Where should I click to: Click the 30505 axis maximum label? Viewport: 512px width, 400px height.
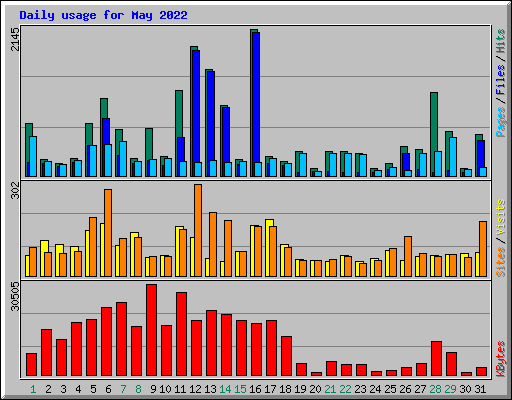coord(15,296)
